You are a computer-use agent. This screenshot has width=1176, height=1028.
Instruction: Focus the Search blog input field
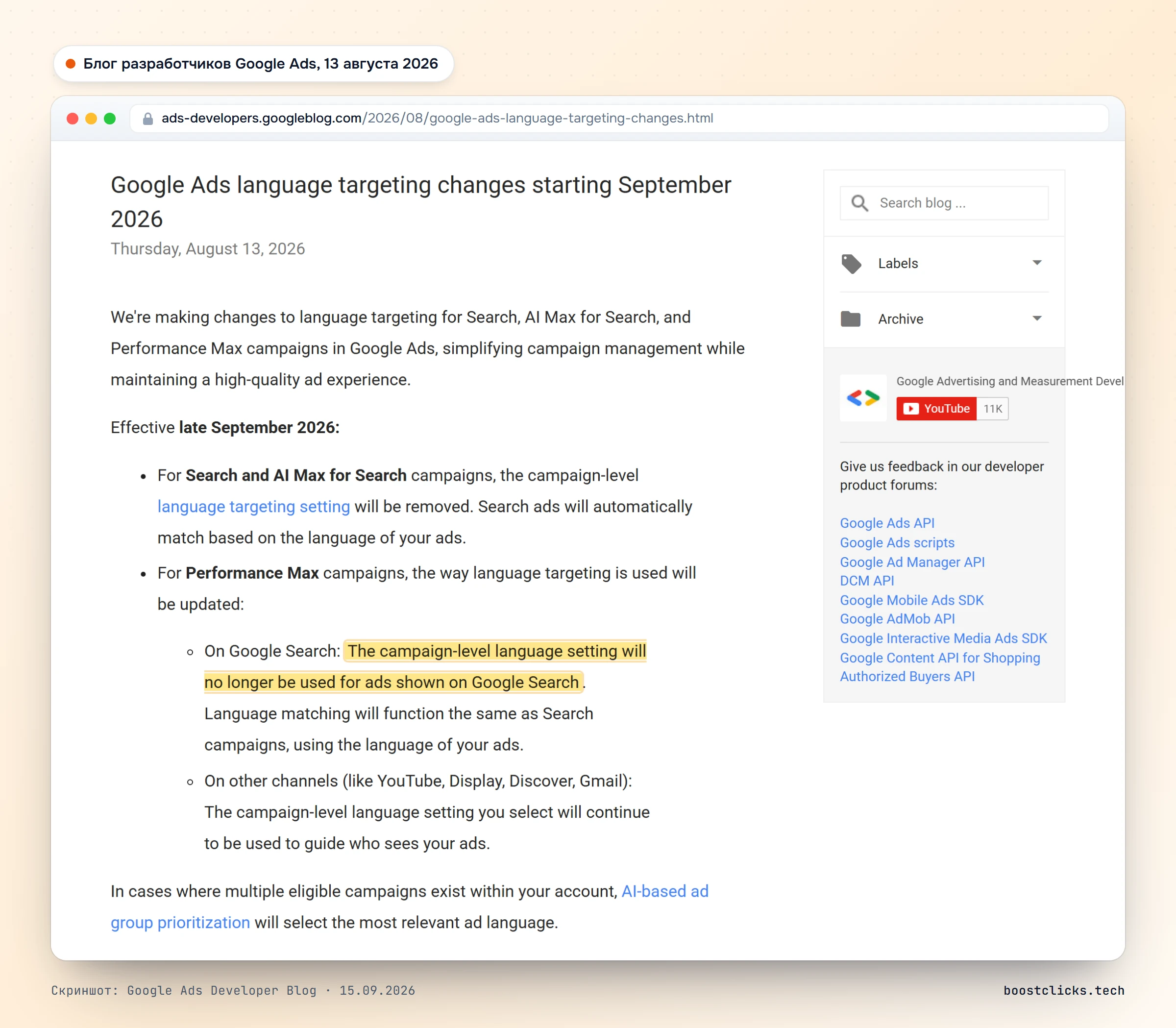(944, 203)
